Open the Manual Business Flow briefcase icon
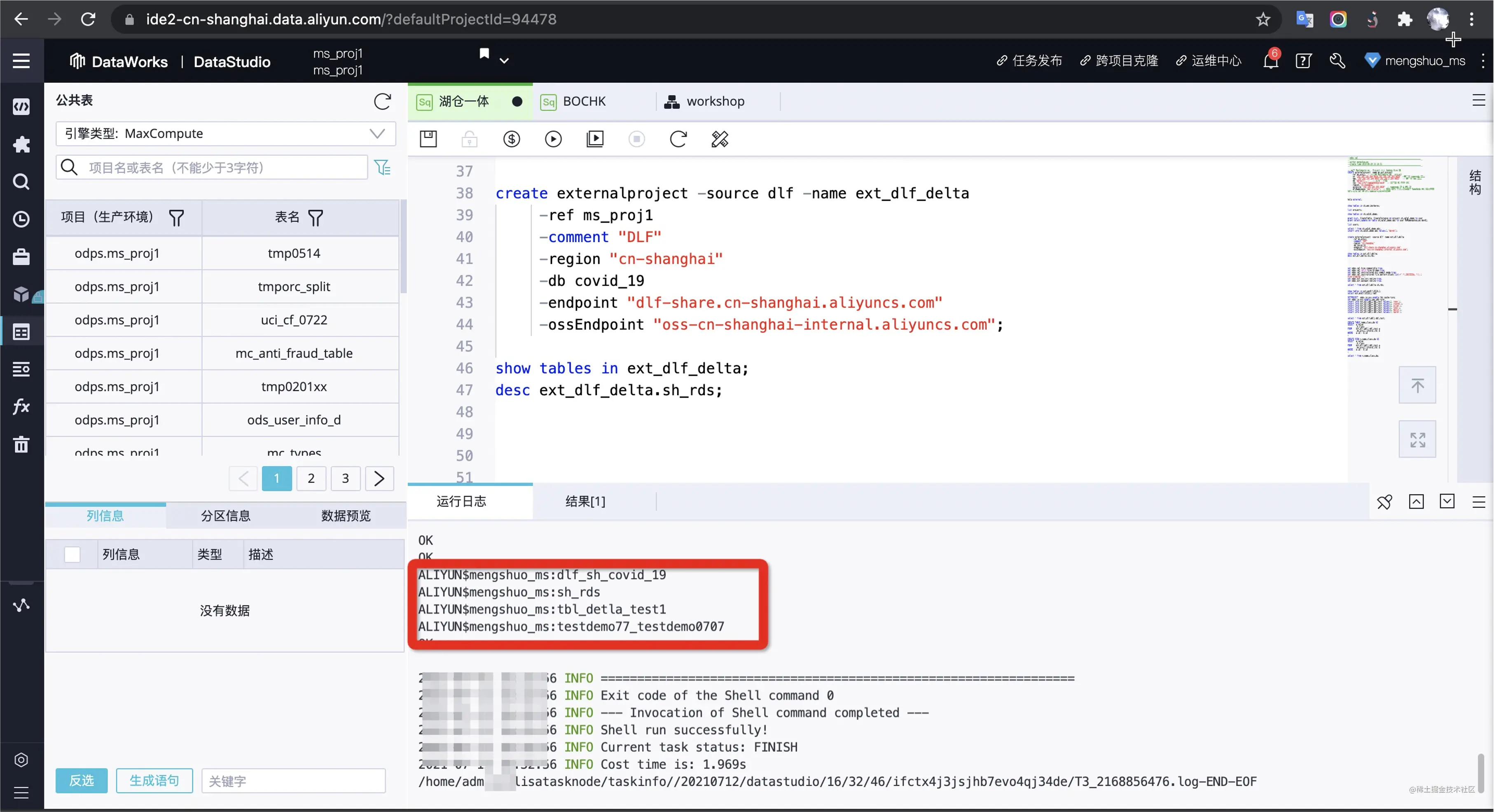The image size is (1494, 812). (x=21, y=257)
